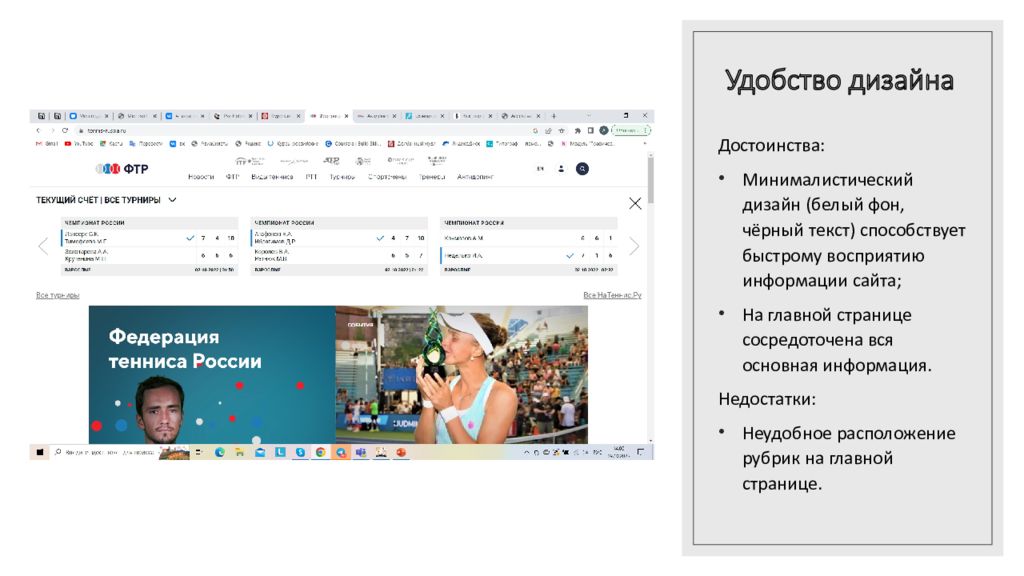Click the Недостатки: heading text
This screenshot has width=1024, height=576.
pyautogui.click(x=767, y=398)
